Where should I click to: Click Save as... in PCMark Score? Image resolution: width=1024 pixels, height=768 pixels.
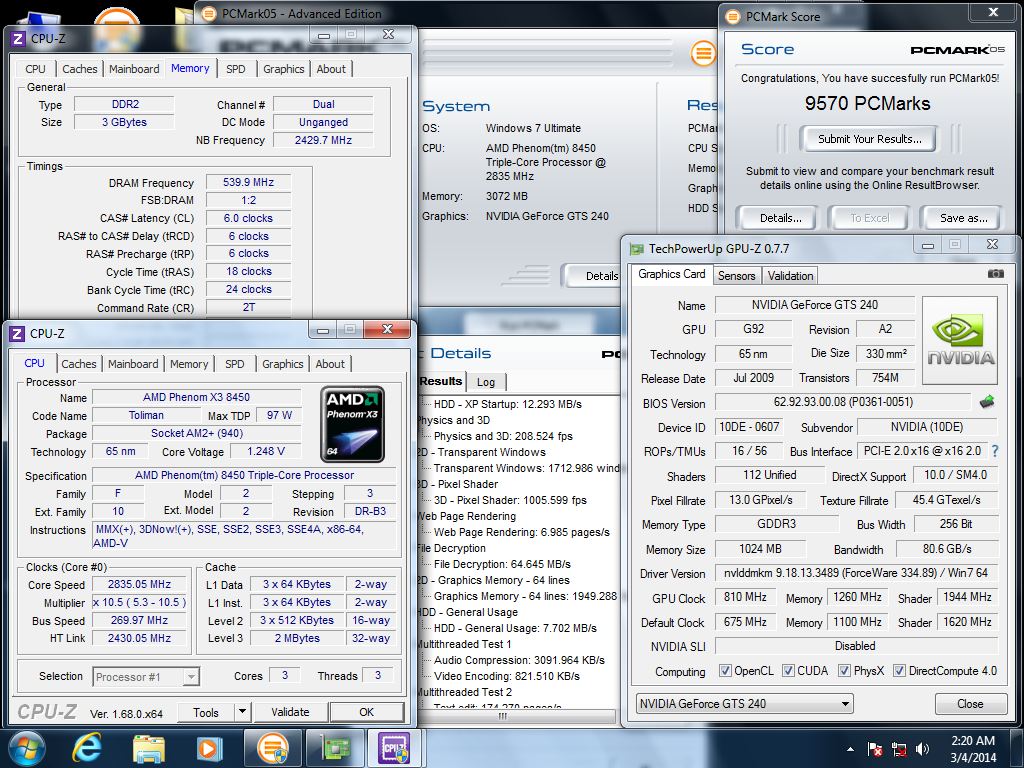tap(963, 218)
